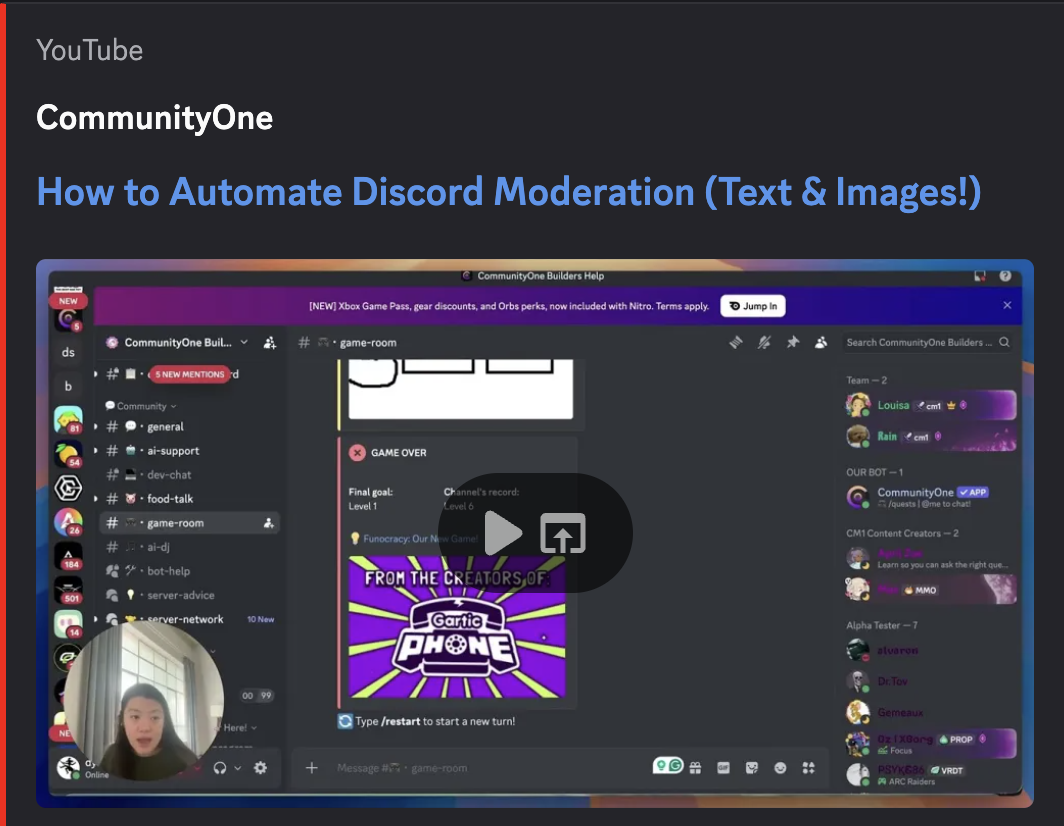Click the plus attach button in message bar
This screenshot has width=1064, height=826.
click(311, 768)
